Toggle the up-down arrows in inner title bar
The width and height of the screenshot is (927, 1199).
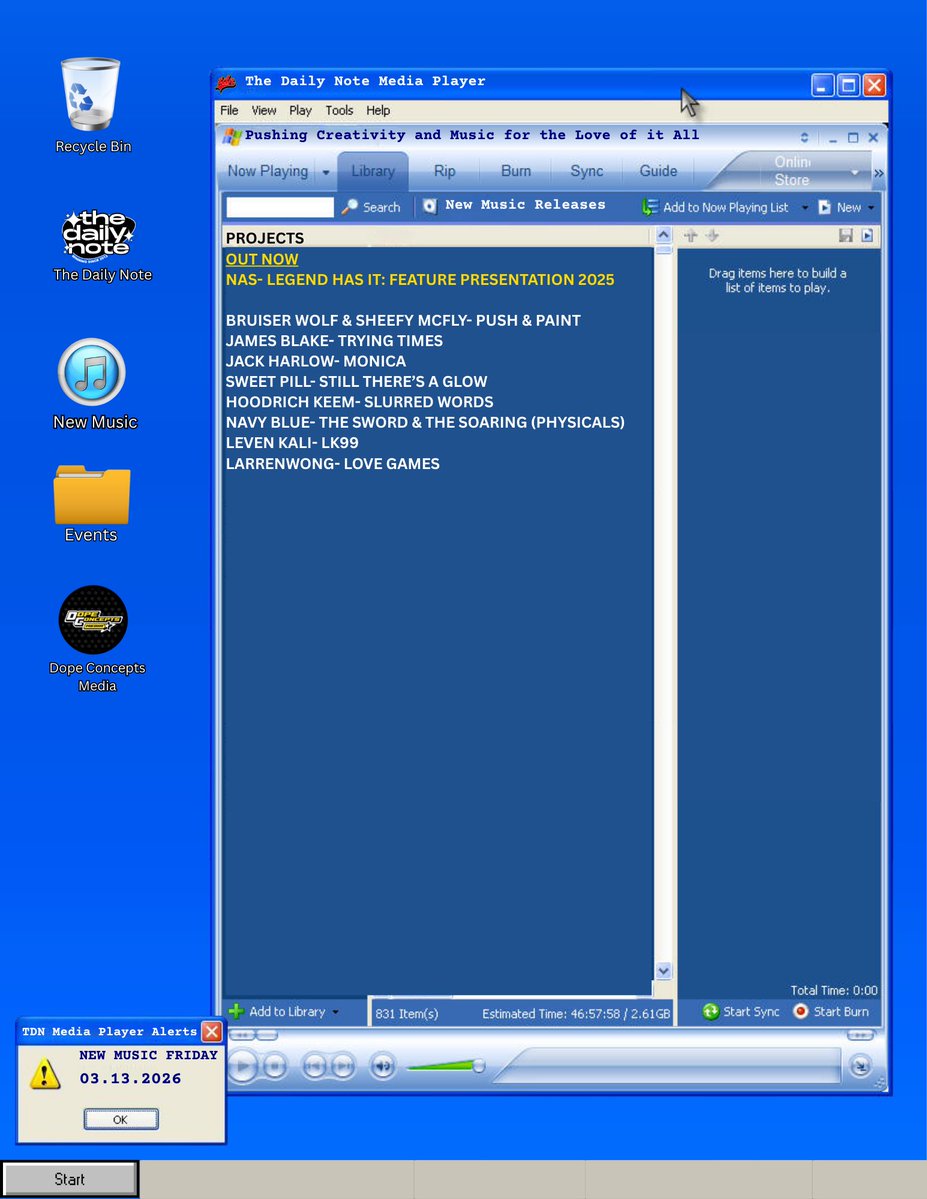[804, 138]
